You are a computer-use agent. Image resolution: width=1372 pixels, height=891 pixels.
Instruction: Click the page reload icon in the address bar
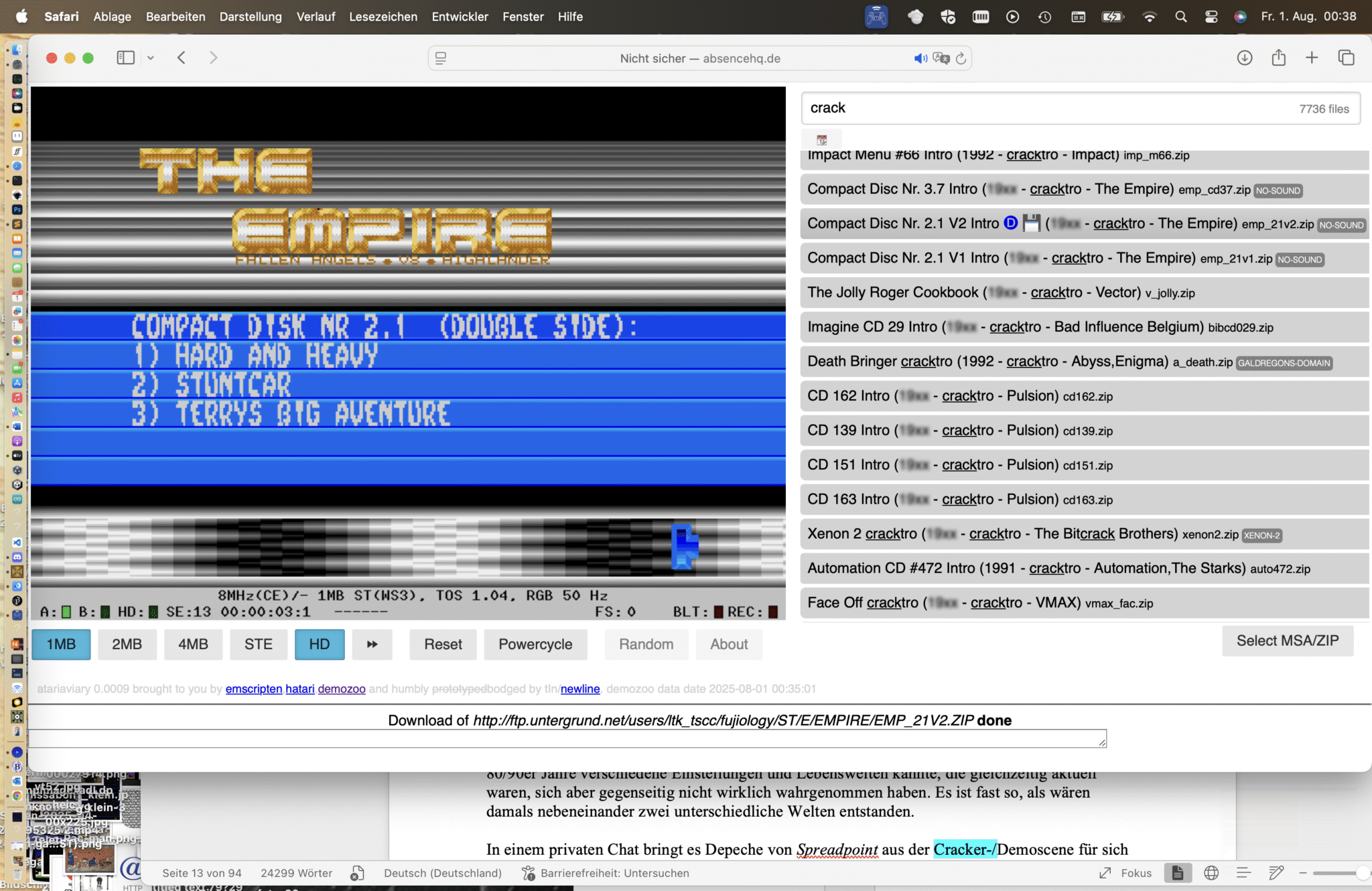pyautogui.click(x=961, y=58)
